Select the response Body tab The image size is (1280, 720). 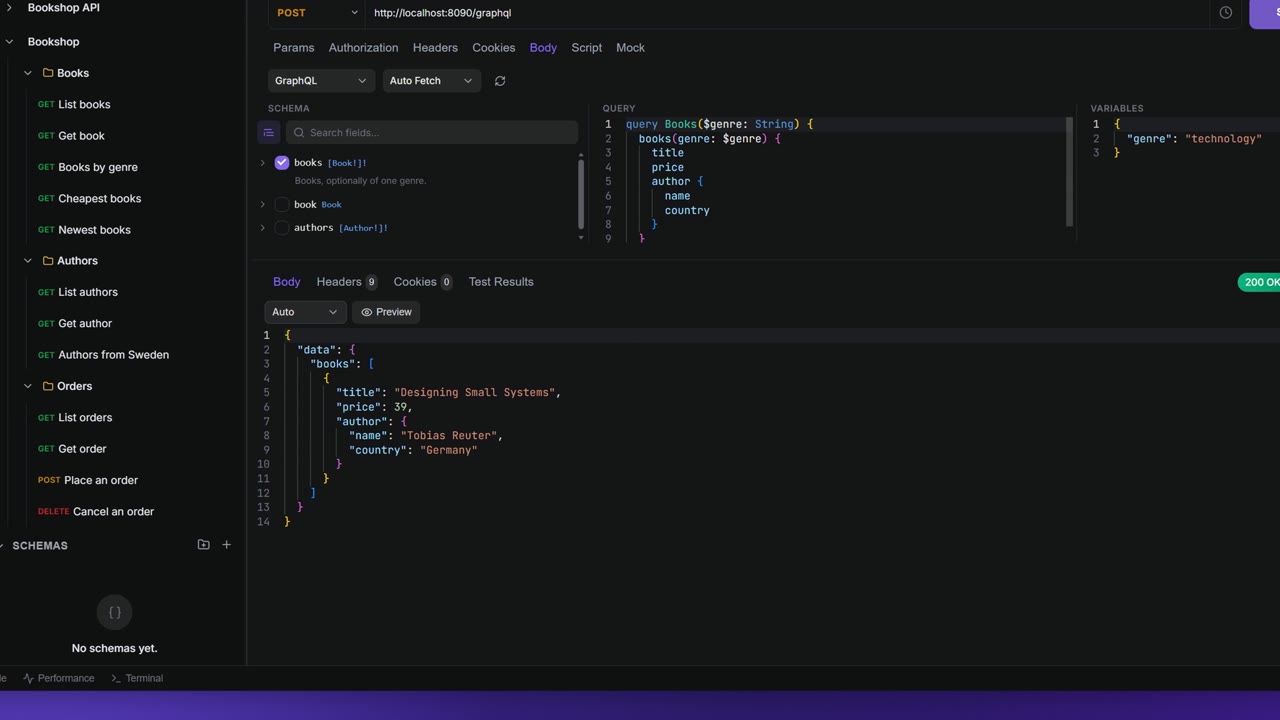[x=286, y=282]
